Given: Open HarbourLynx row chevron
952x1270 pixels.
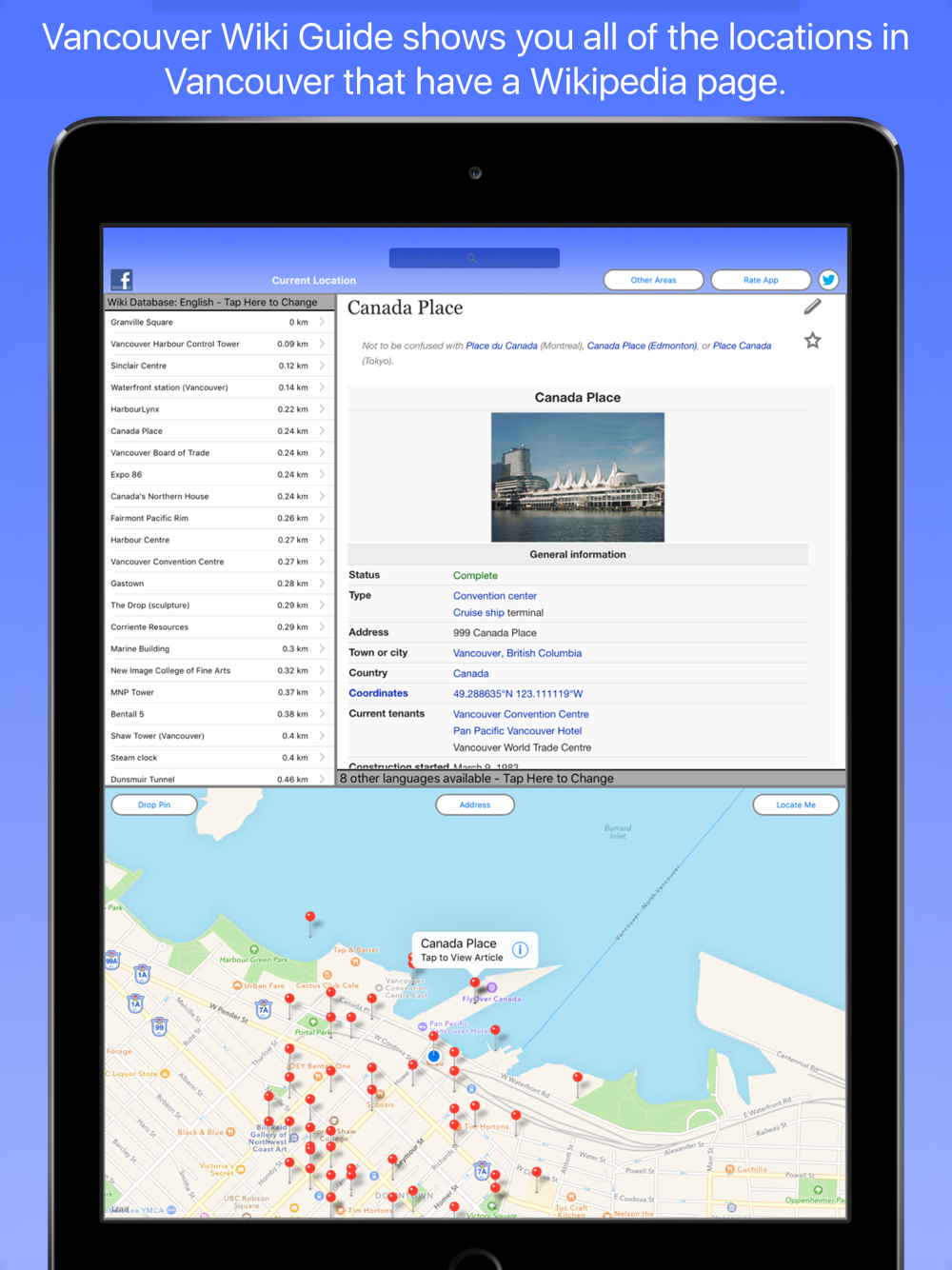Looking at the screenshot, I should 322,409.
